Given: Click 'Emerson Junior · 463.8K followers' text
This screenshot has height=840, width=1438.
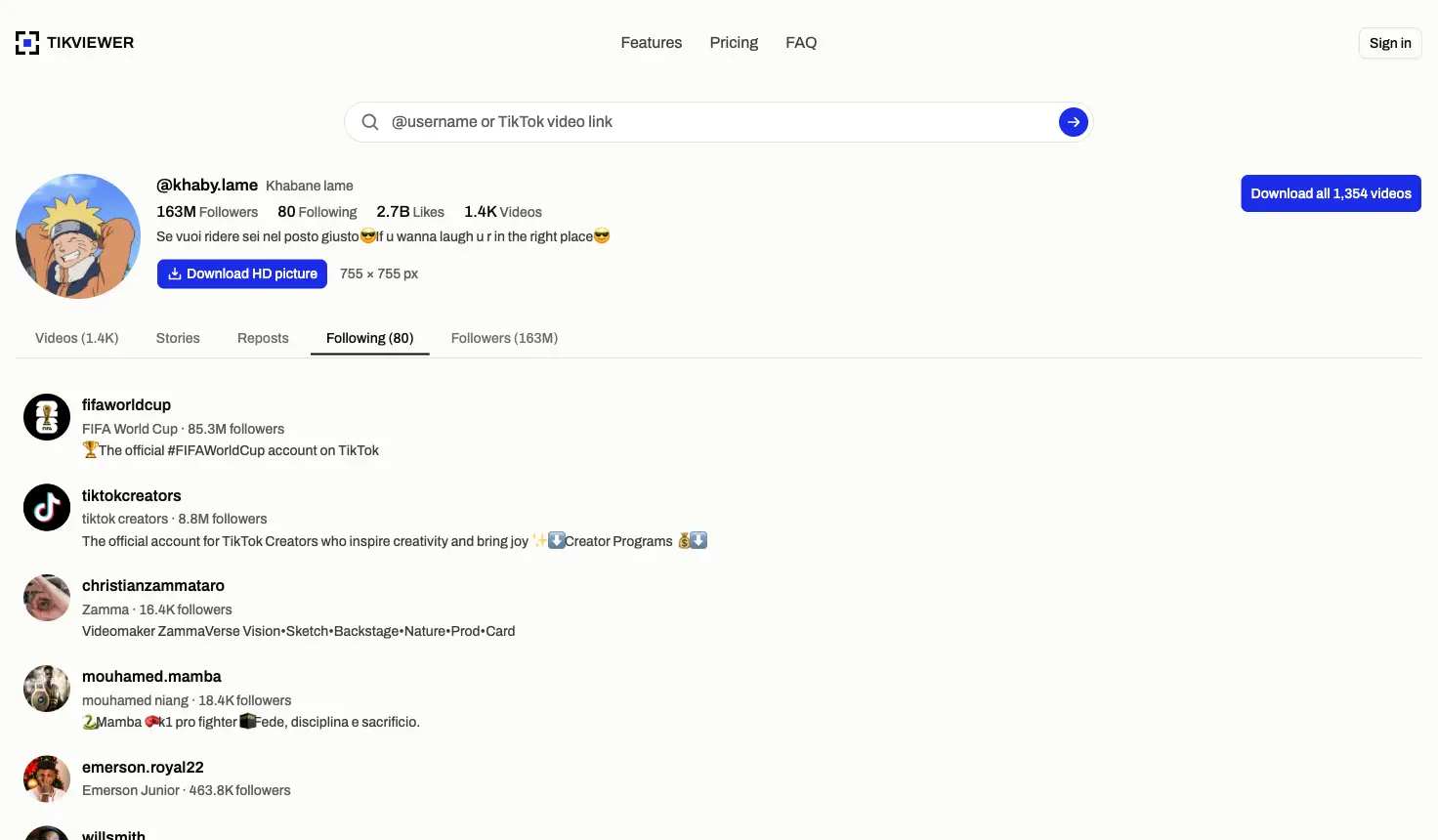Looking at the screenshot, I should (x=187, y=790).
